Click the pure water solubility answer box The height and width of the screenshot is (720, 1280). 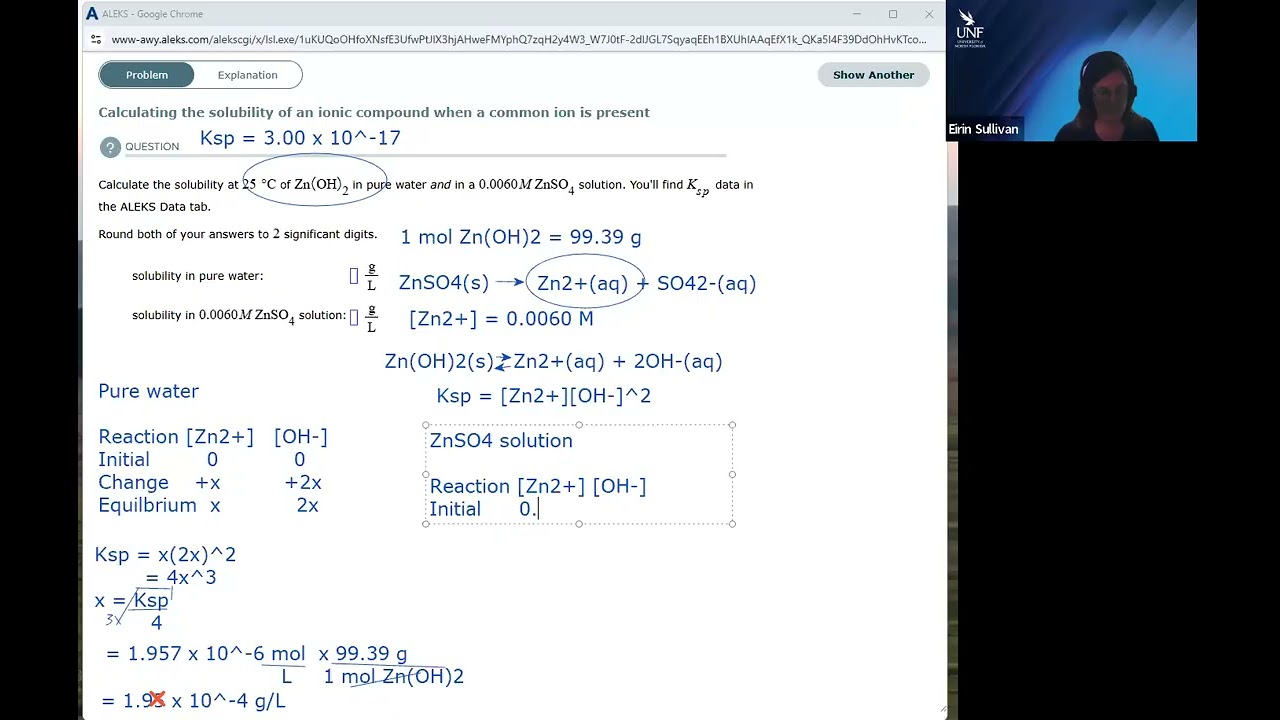tap(354, 276)
